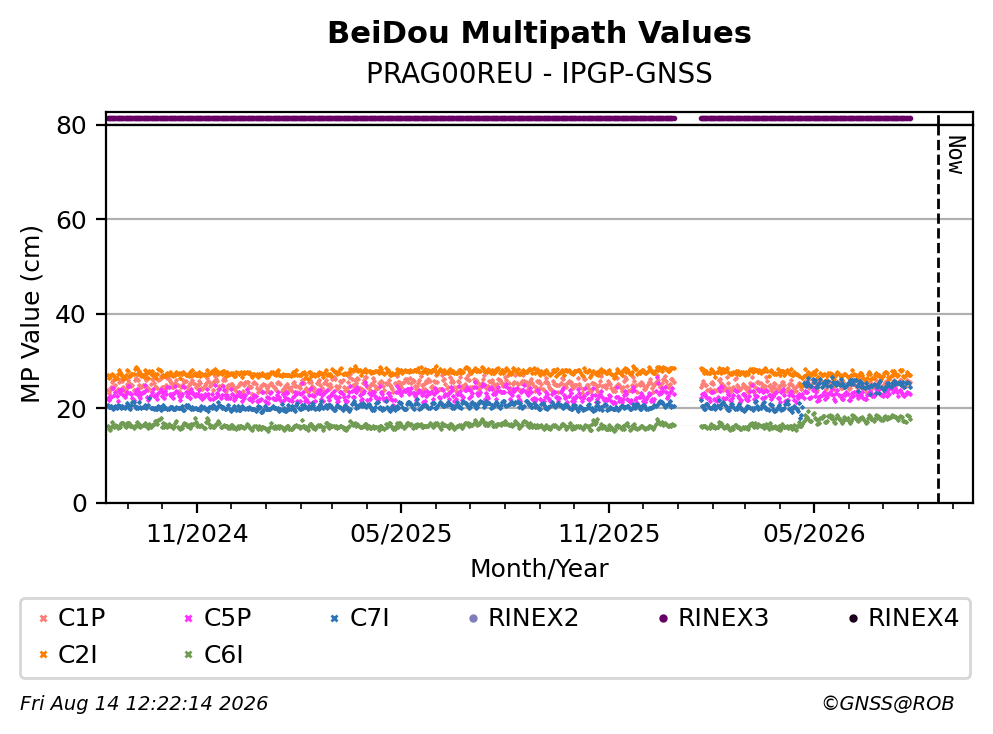Click the C5P magenta legend marker

(x=188, y=618)
